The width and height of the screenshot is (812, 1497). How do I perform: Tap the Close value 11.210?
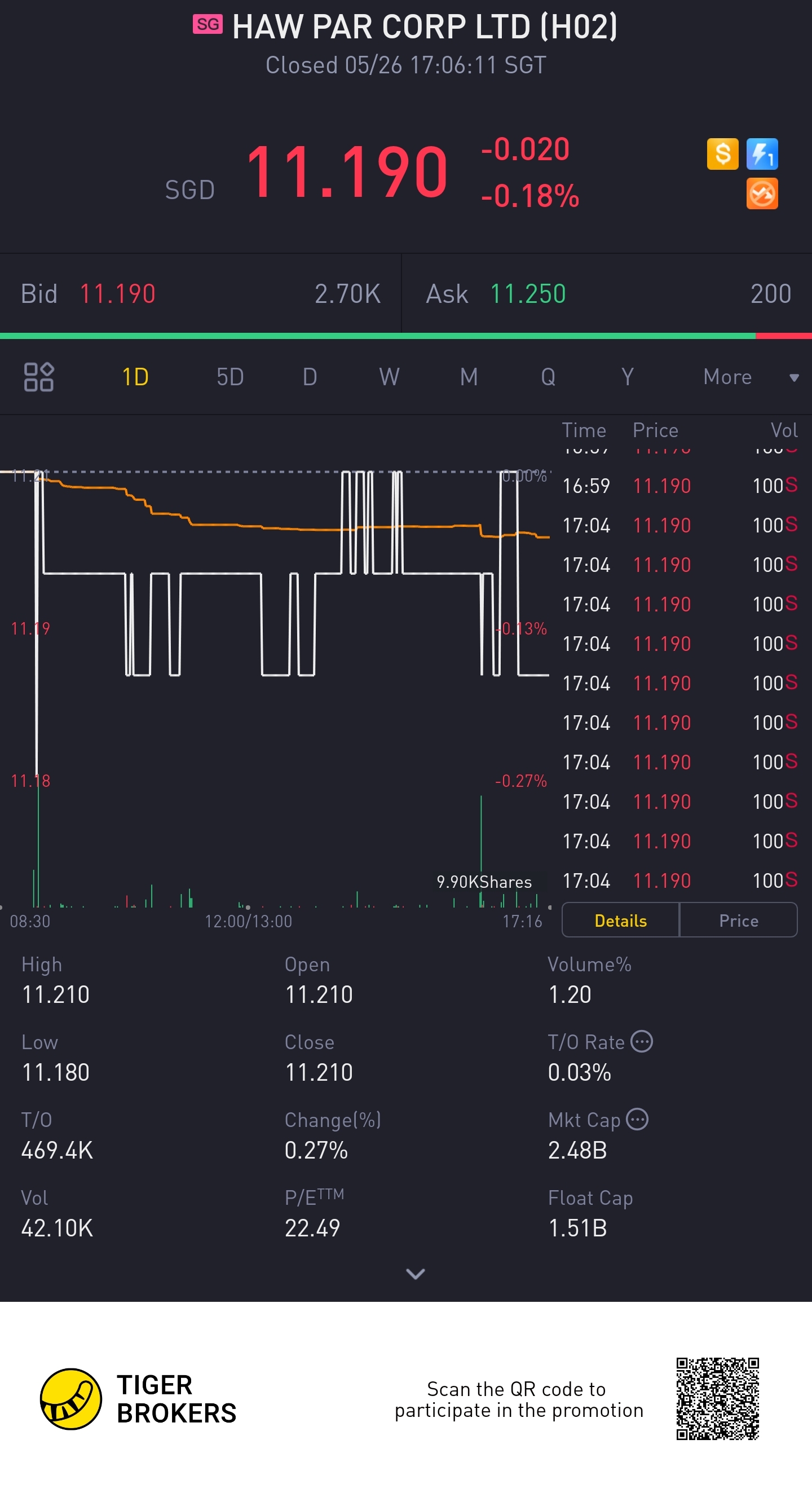click(x=319, y=1072)
